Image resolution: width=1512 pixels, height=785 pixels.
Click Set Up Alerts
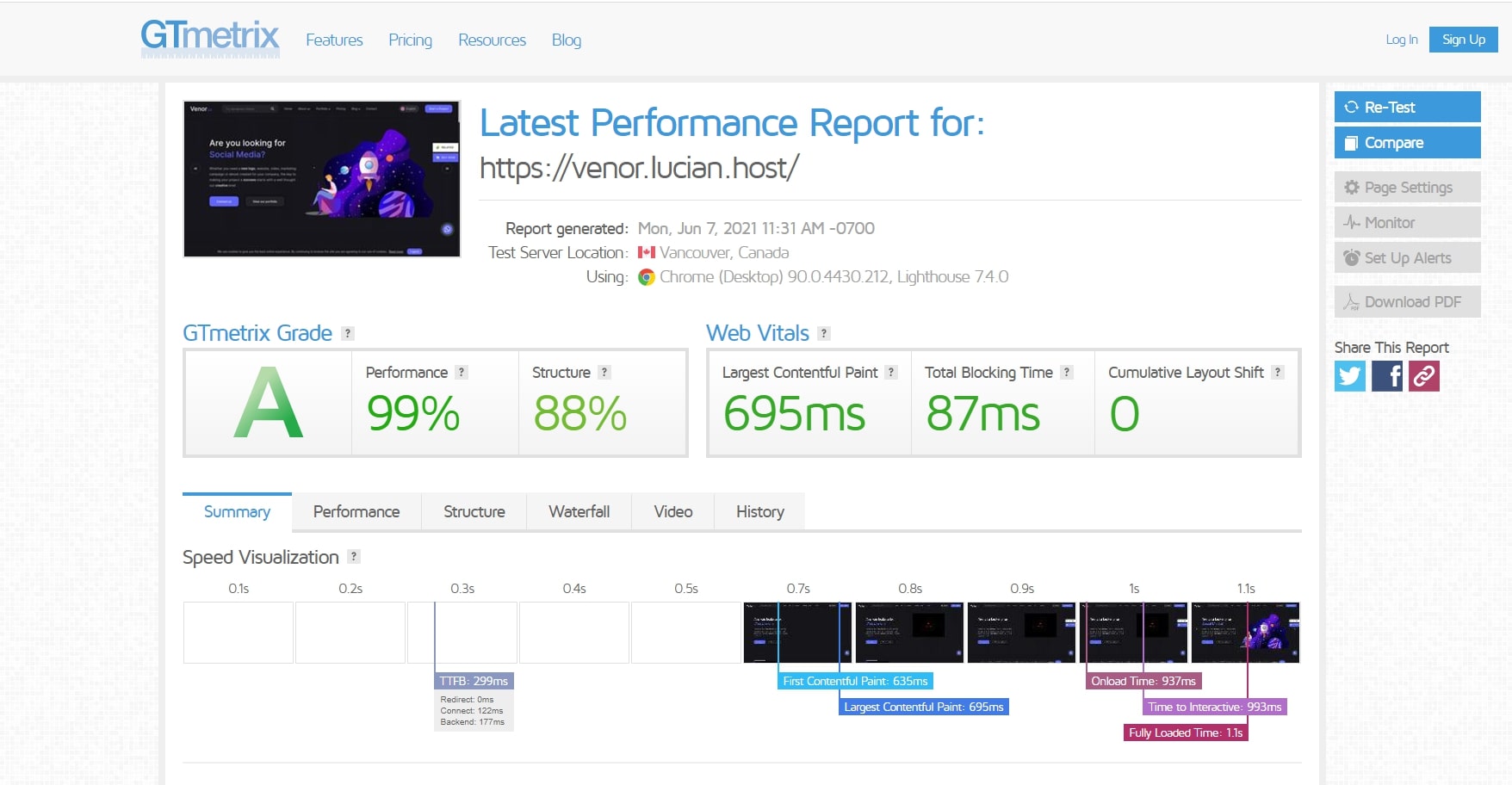(x=1408, y=257)
